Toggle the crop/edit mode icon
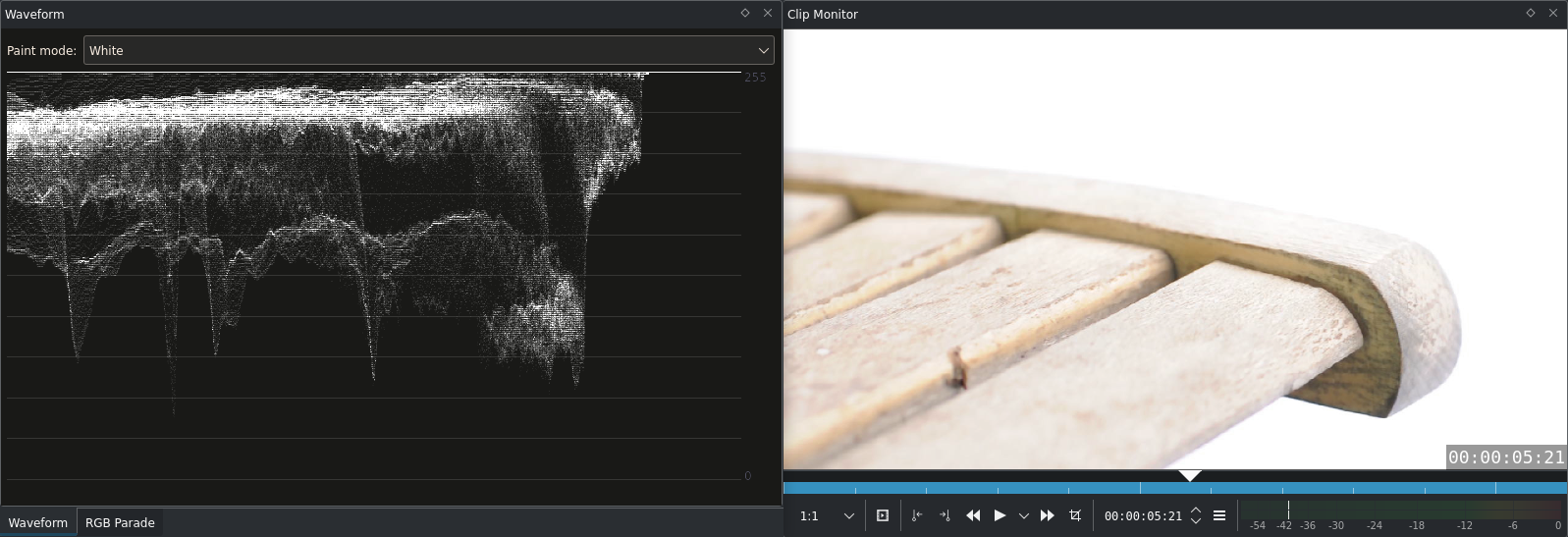 (1075, 515)
